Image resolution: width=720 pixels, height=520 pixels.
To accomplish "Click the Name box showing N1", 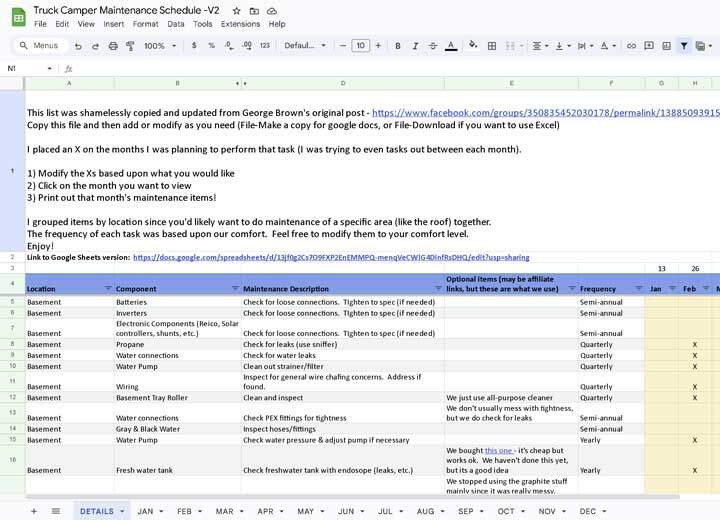I will coord(28,68).
